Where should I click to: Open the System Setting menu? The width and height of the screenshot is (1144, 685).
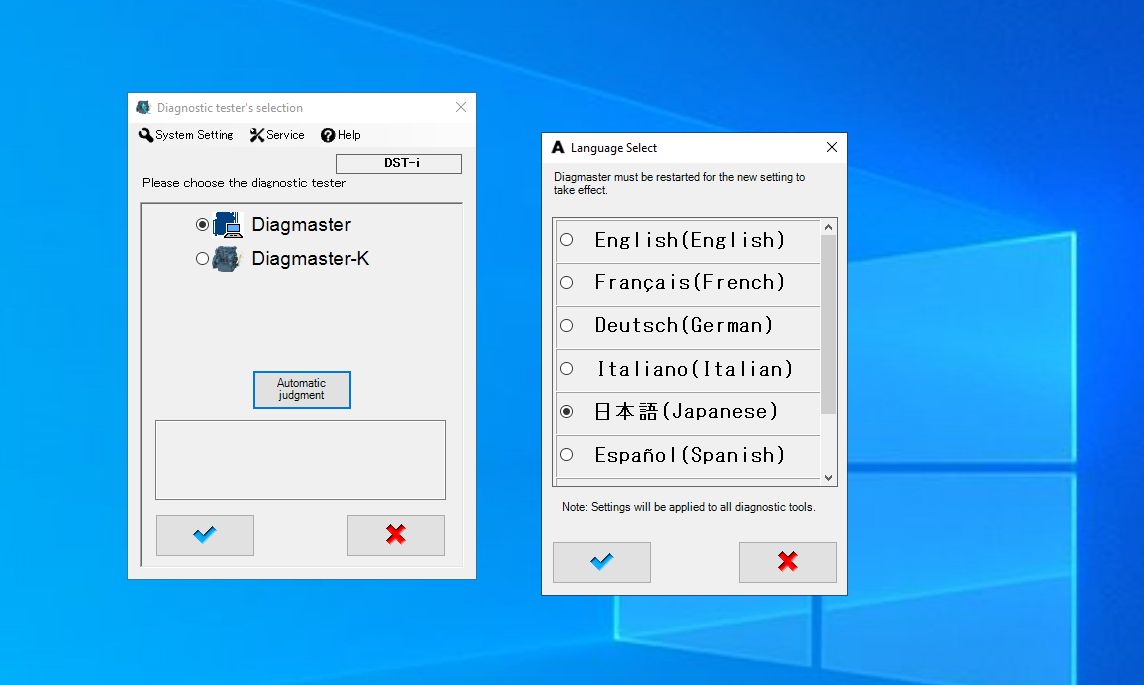(x=186, y=135)
